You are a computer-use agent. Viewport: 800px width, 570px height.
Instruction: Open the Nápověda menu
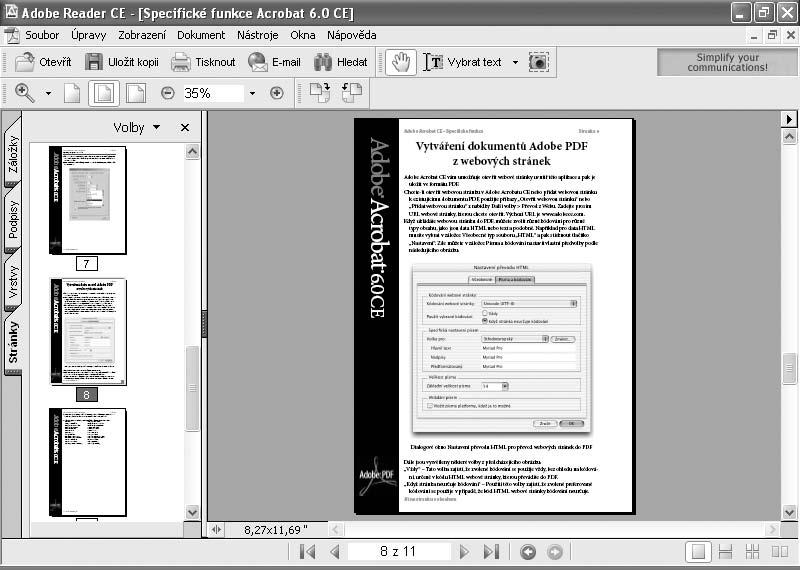[x=352, y=35]
